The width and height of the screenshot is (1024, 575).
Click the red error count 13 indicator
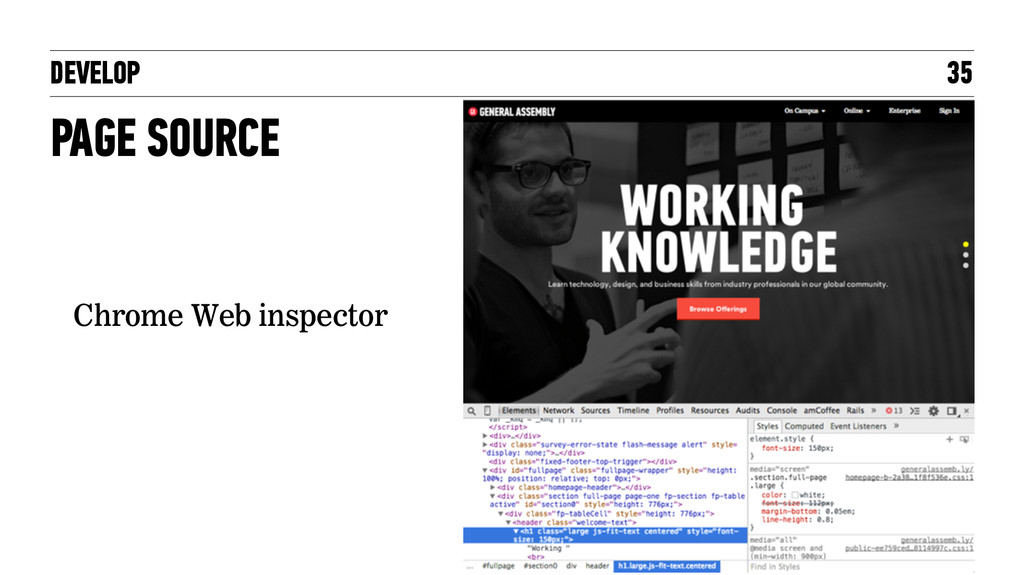[x=893, y=411]
